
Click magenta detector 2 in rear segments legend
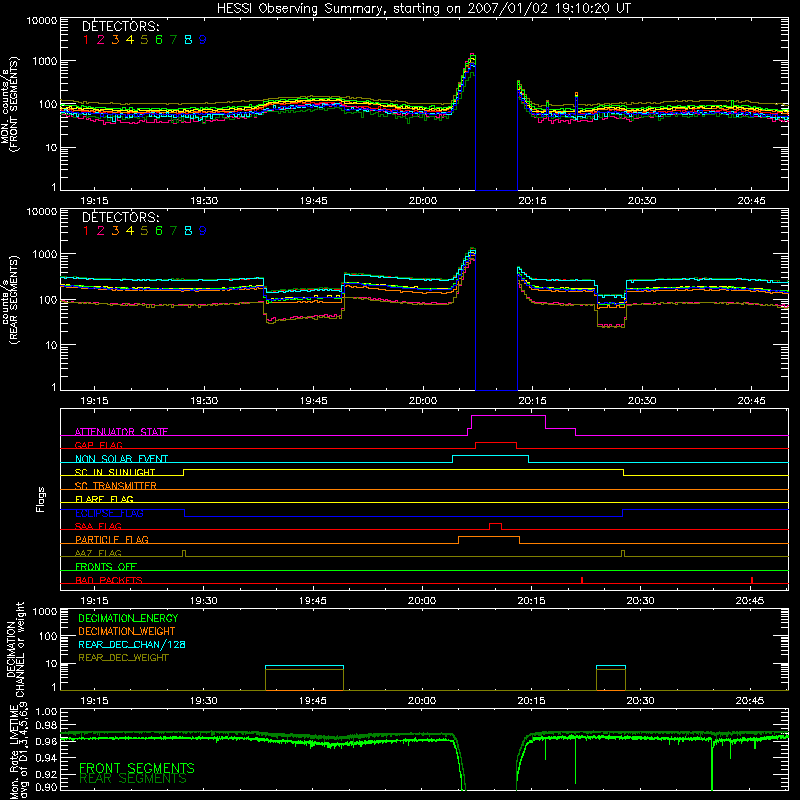(x=101, y=231)
